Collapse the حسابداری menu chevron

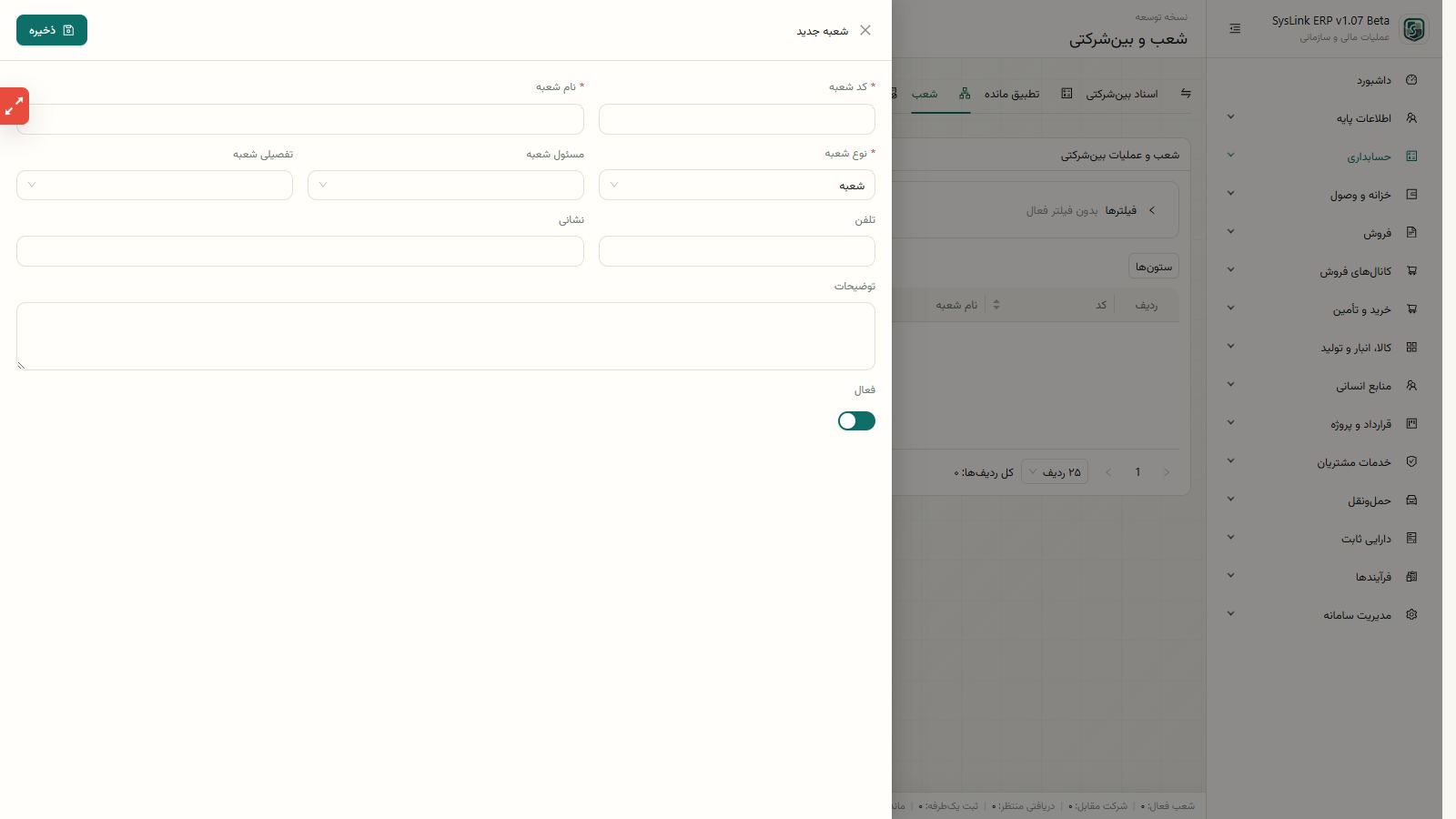pos(1230,156)
